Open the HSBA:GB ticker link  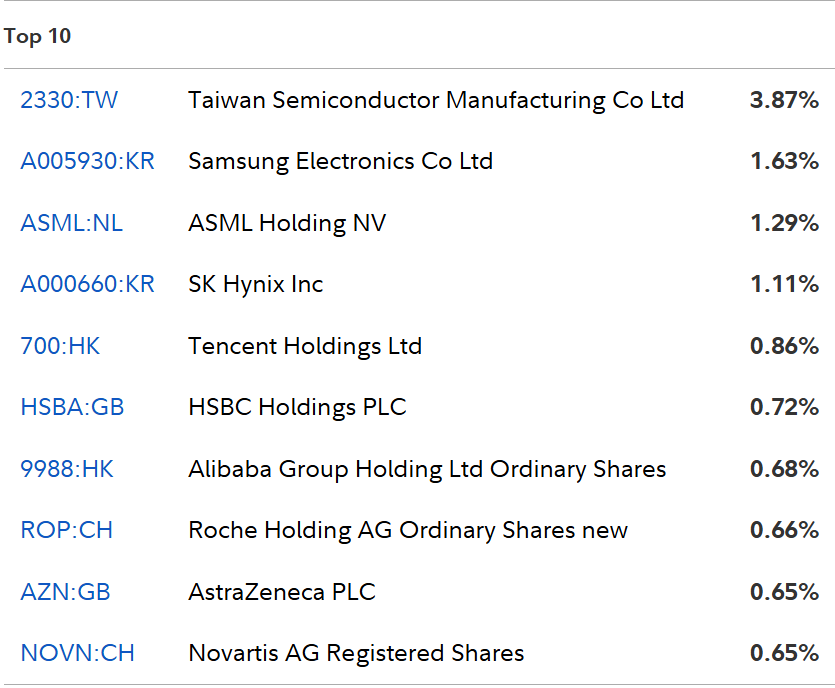[x=72, y=407]
